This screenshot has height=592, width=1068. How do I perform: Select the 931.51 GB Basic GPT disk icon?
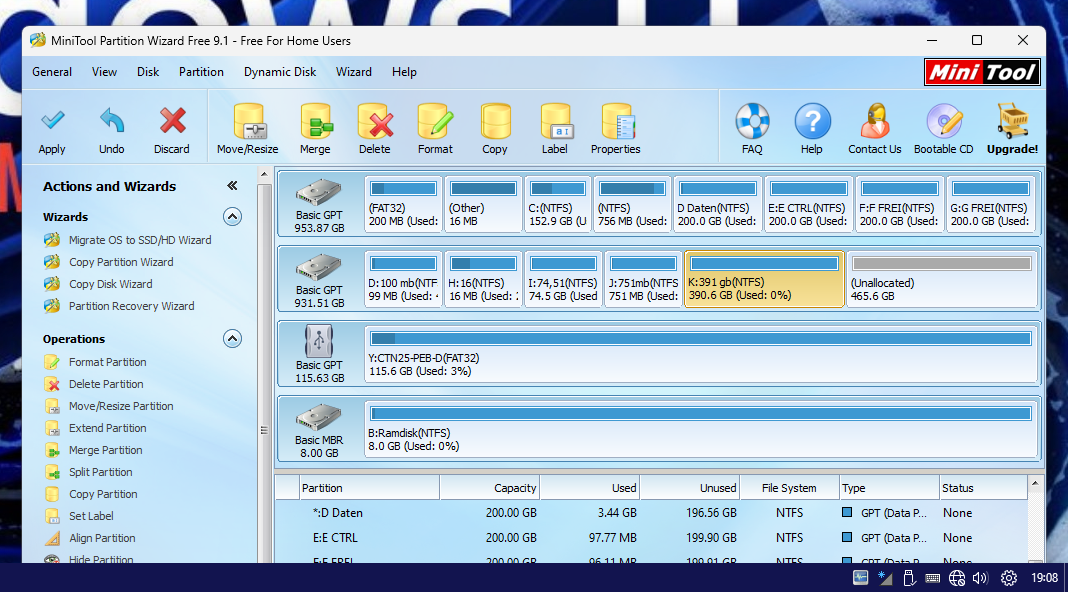319,267
